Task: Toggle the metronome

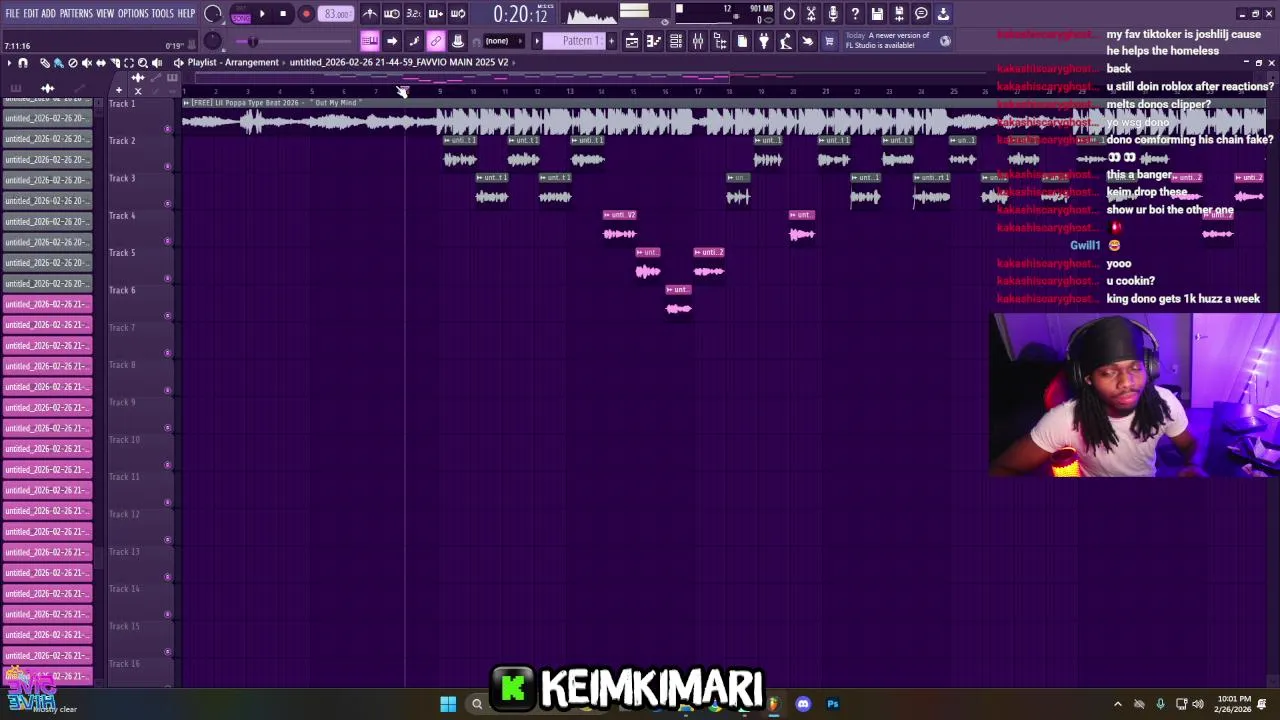Action: click(370, 14)
